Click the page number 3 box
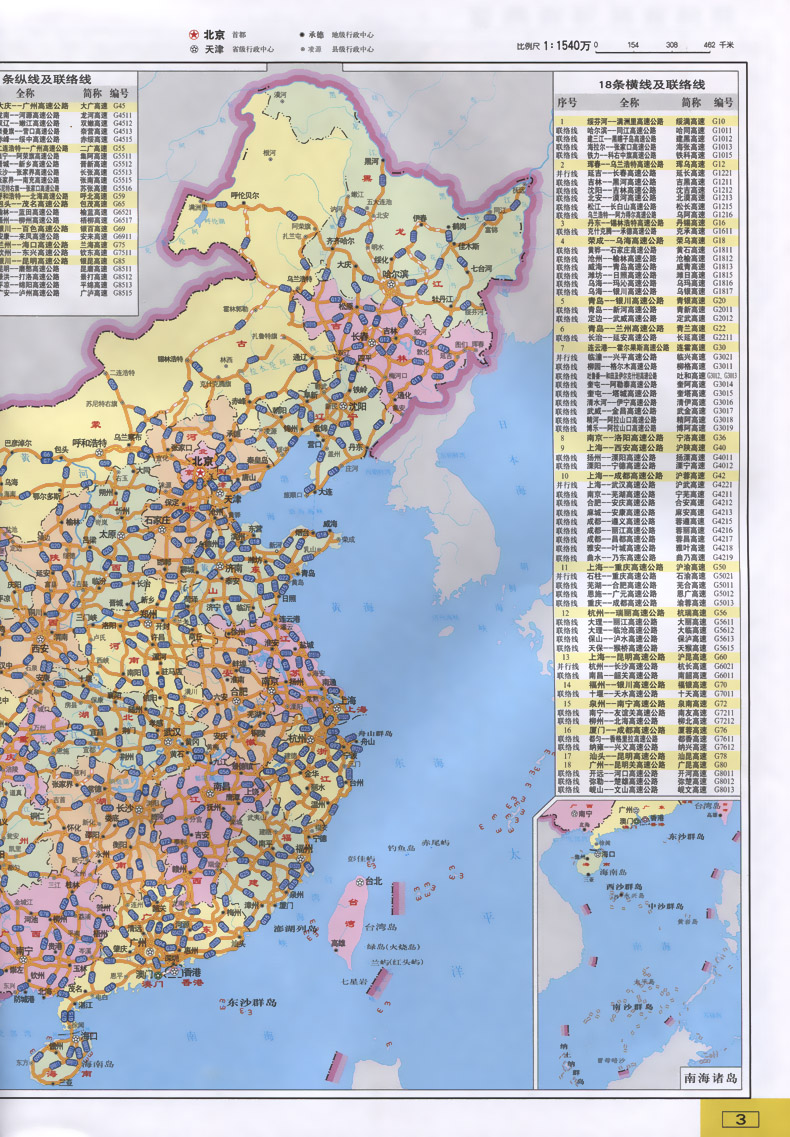 (740, 1119)
